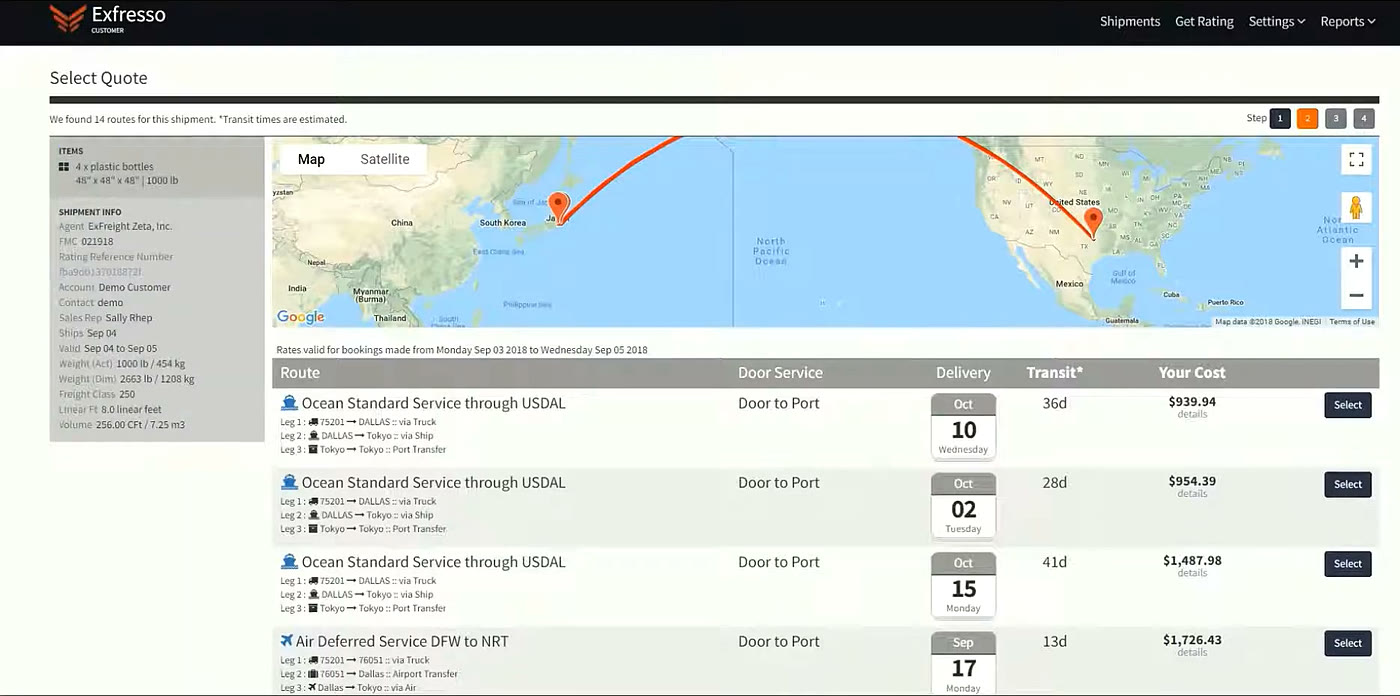1400x696 pixels.
Task: Click the Exfresso logo icon
Action: click(68, 18)
